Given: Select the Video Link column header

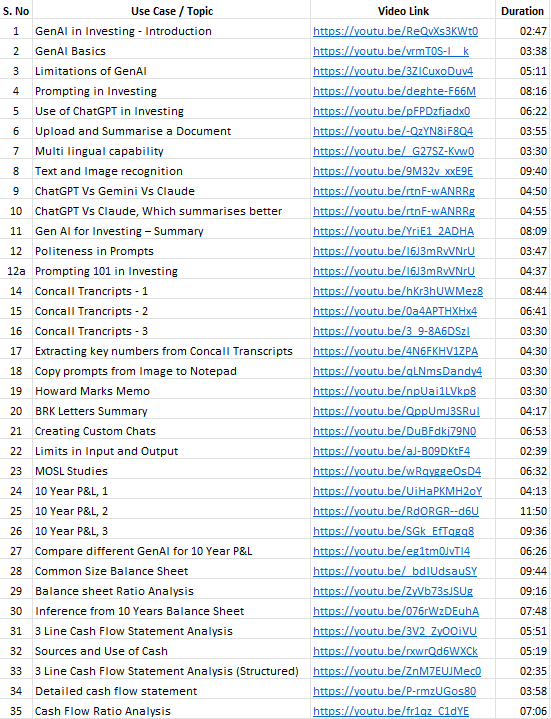Looking at the screenshot, I should (403, 11).
